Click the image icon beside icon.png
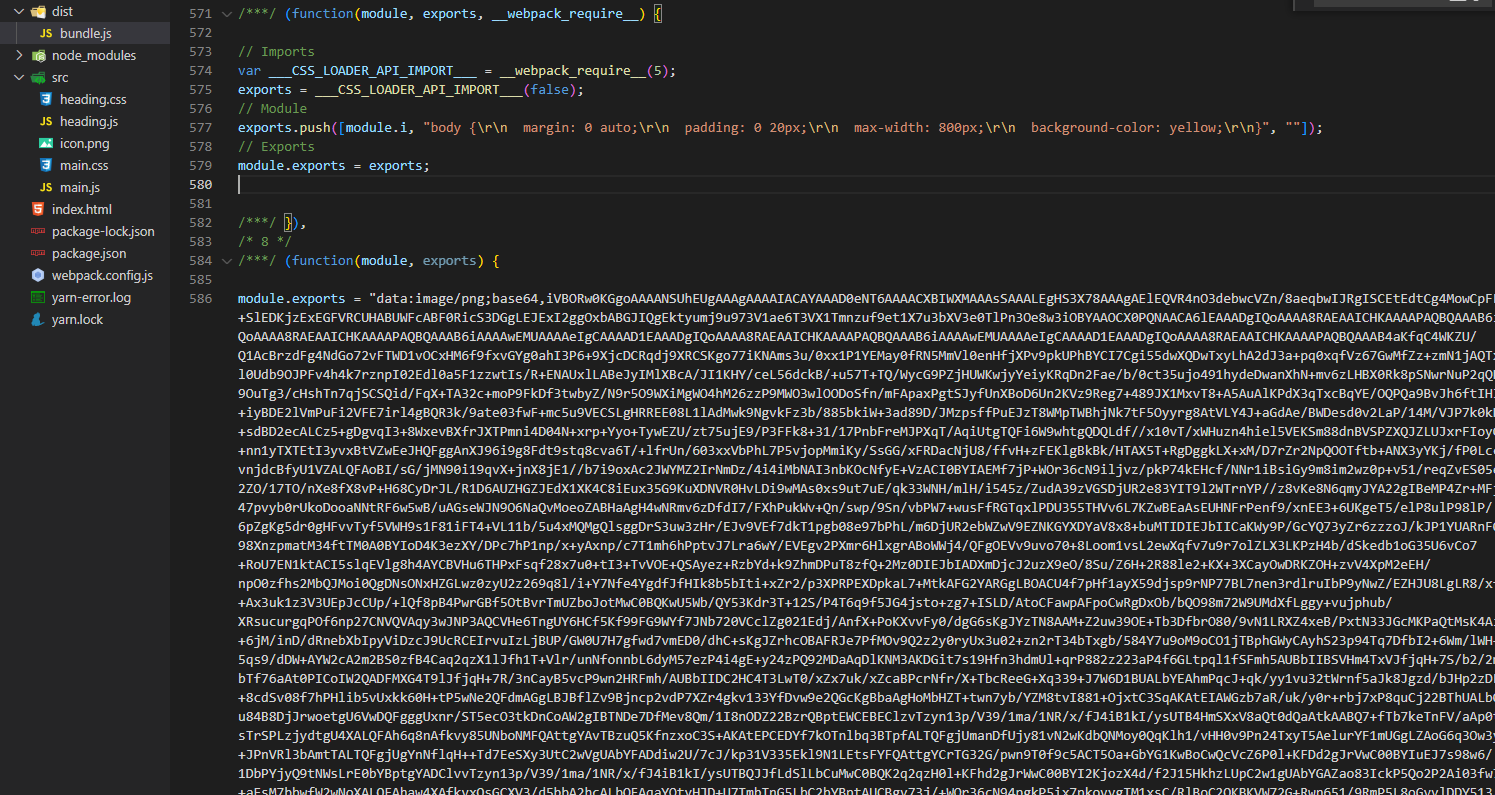This screenshot has height=795, width=1495. (x=46, y=143)
